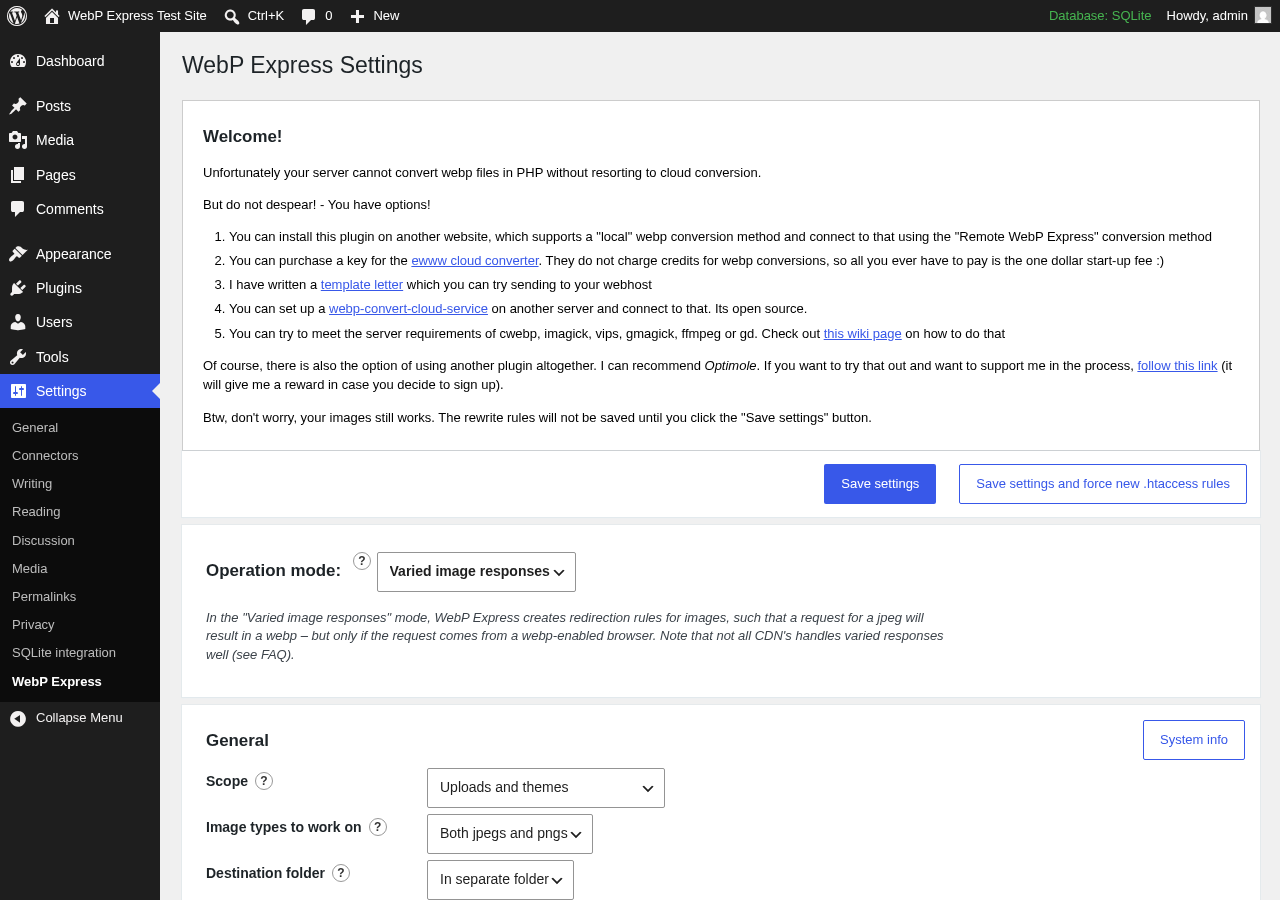Go to the Dashboard menu label
Viewport: 1280px width, 900px height.
point(70,61)
